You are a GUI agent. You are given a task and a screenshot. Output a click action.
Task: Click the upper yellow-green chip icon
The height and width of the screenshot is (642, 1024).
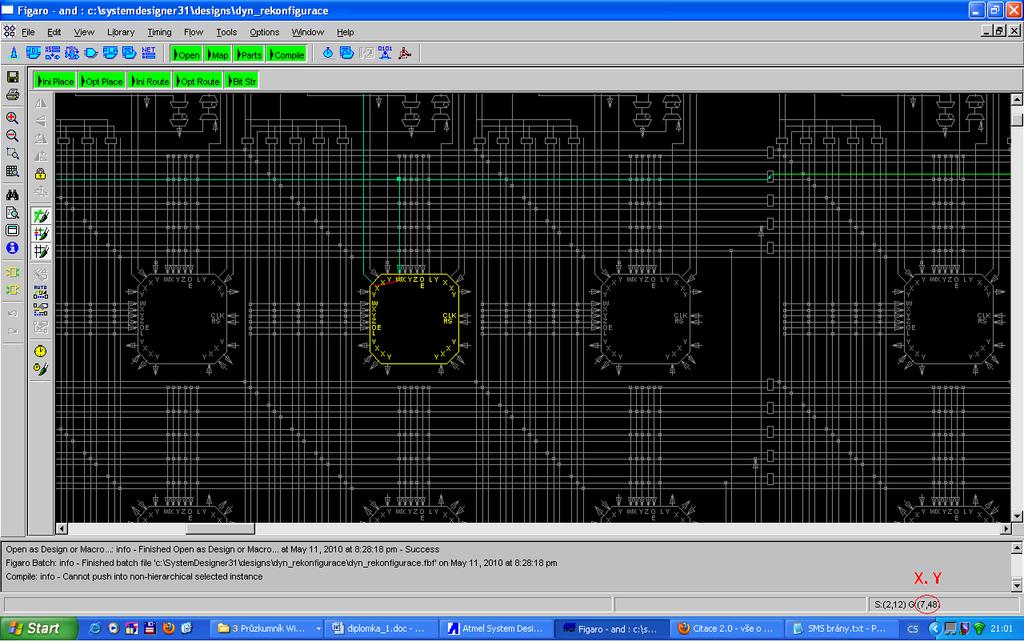click(x=12, y=272)
